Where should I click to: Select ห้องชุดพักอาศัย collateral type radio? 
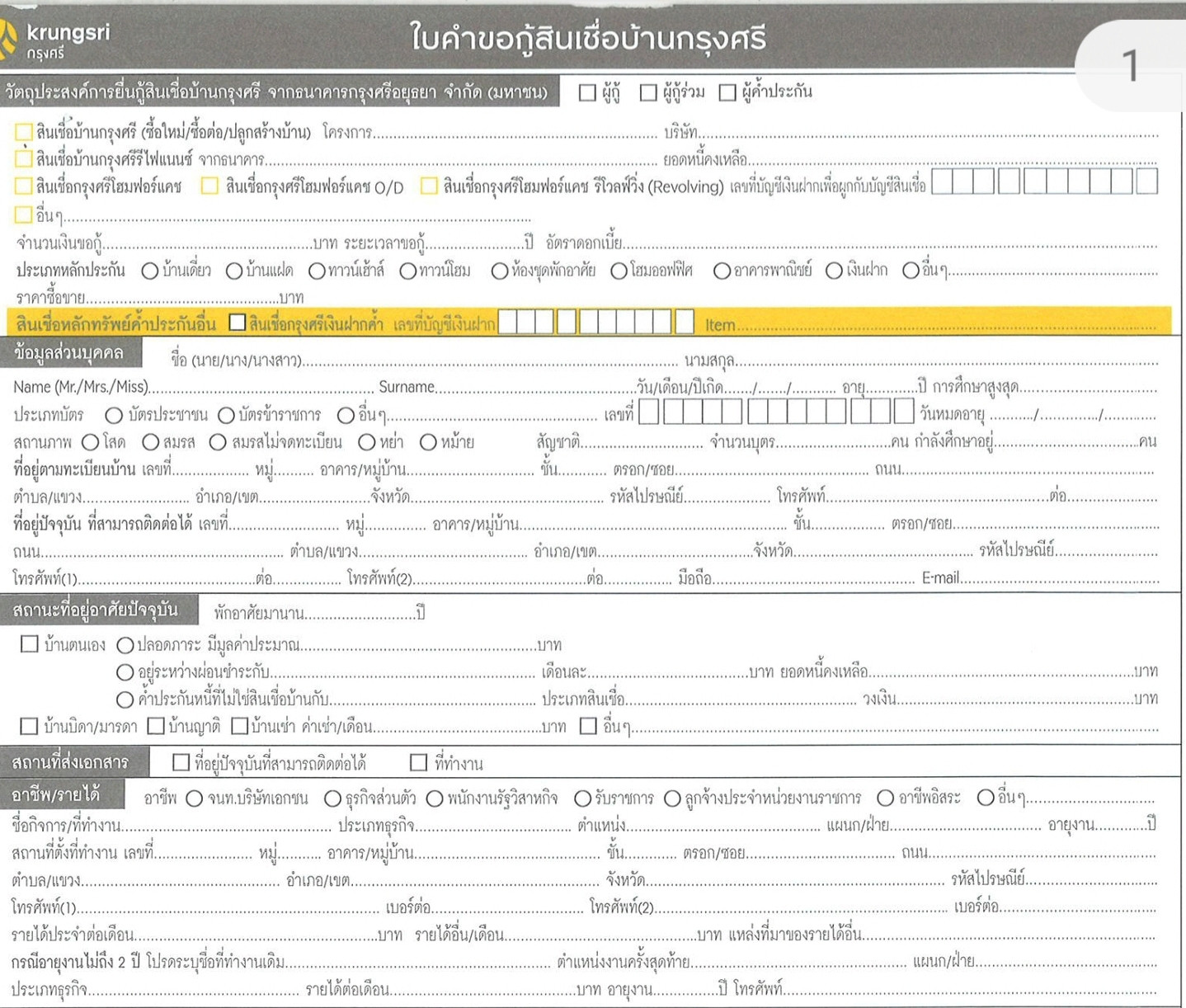click(499, 271)
